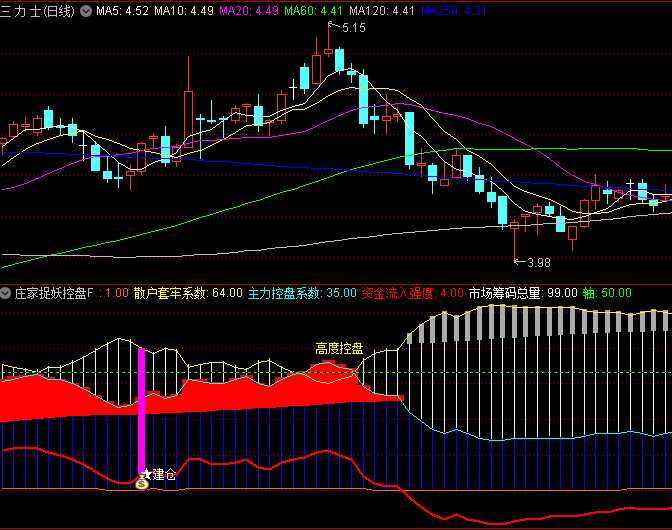Select the 庄家捉妖控盘F indicator name
The image size is (672, 530).
(54, 293)
